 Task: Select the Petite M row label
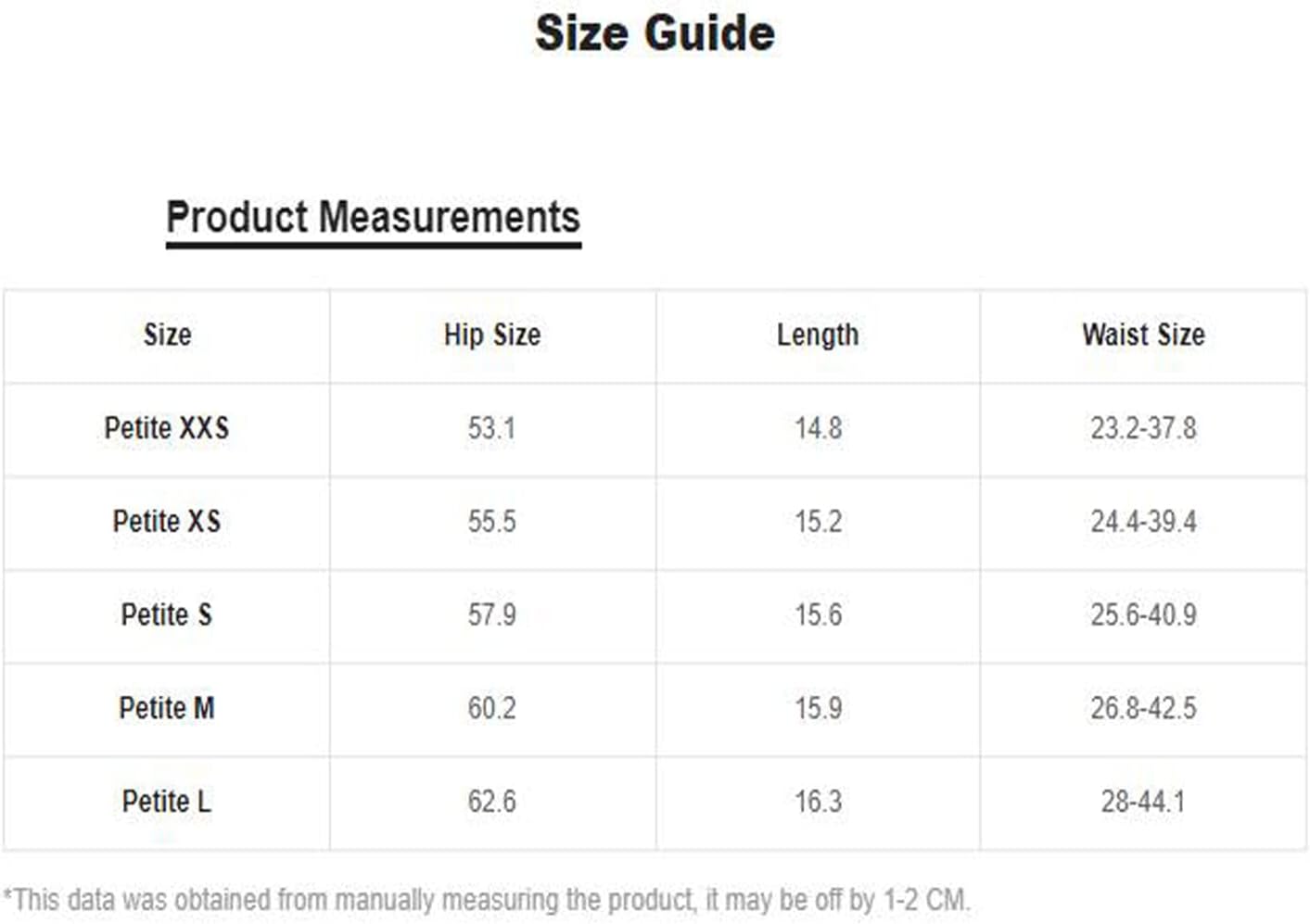pyautogui.click(x=167, y=708)
